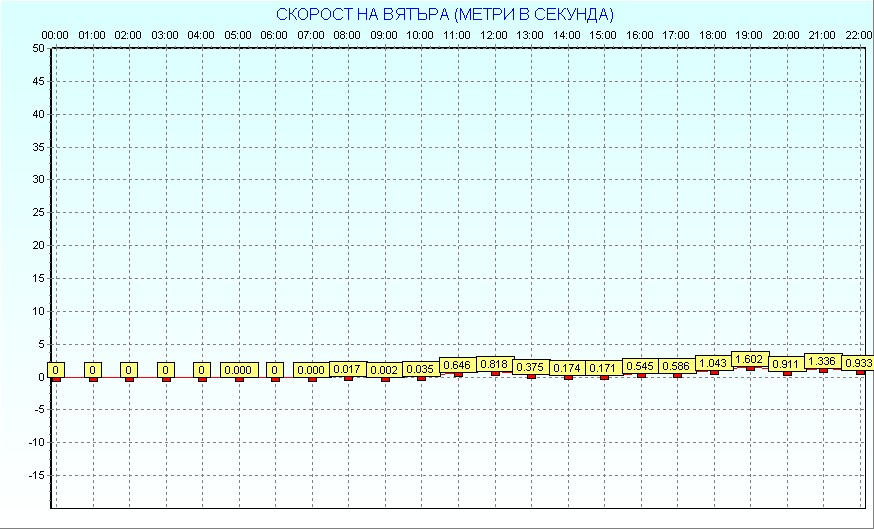
Task: Click the 0.586 data label
Action: [677, 367]
